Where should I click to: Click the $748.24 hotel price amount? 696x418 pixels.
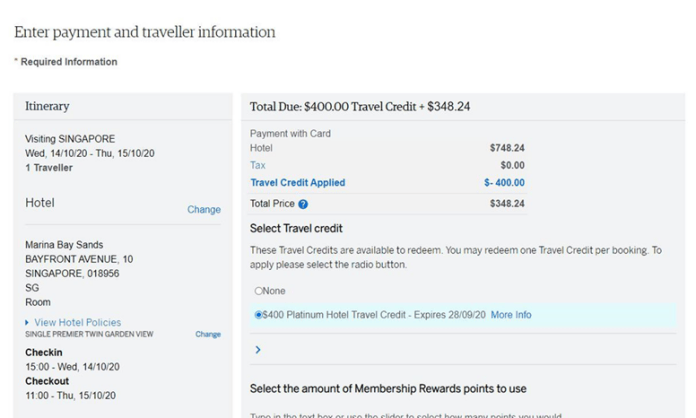[x=507, y=148]
